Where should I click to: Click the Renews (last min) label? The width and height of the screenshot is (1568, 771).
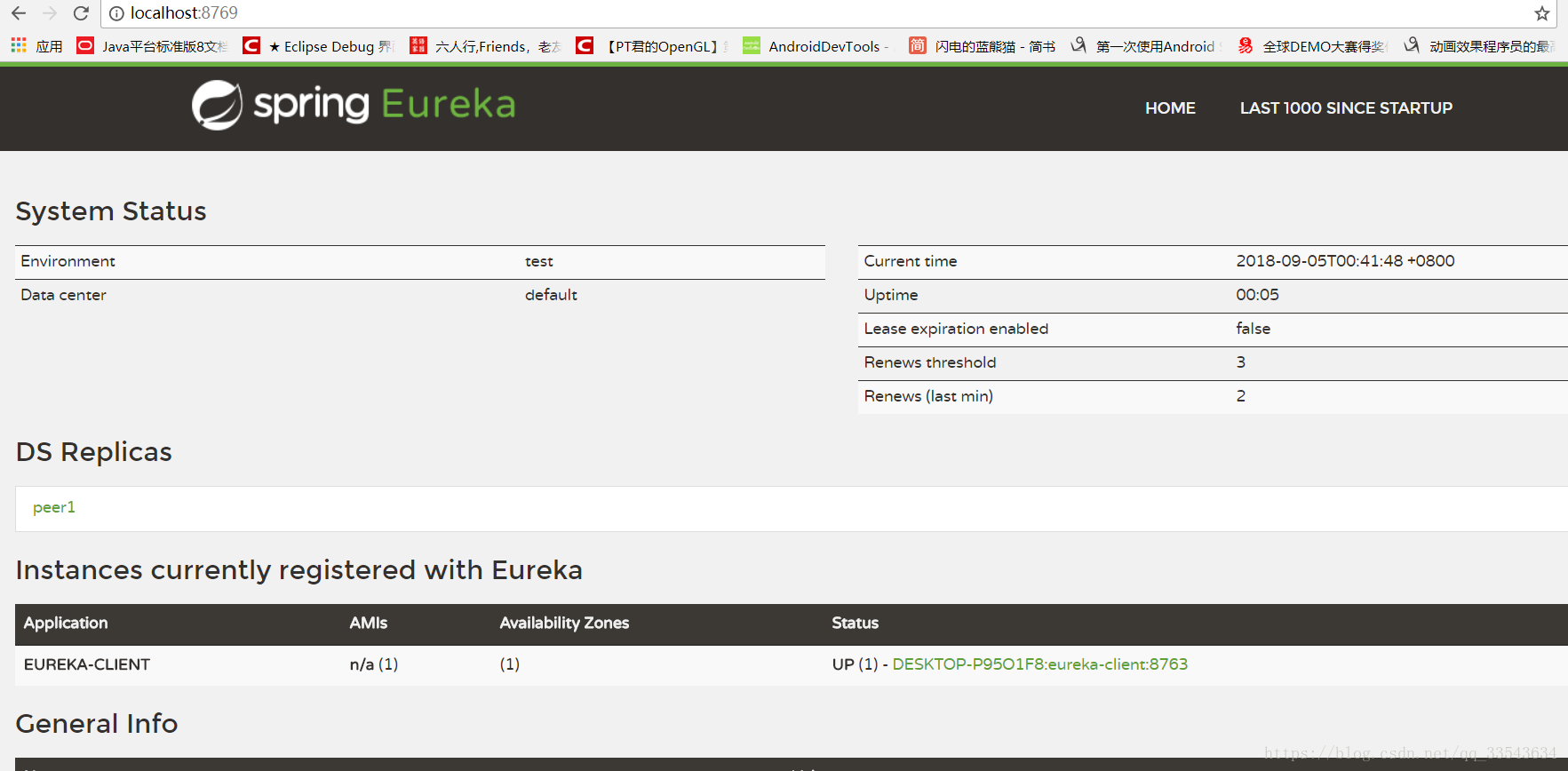point(928,396)
